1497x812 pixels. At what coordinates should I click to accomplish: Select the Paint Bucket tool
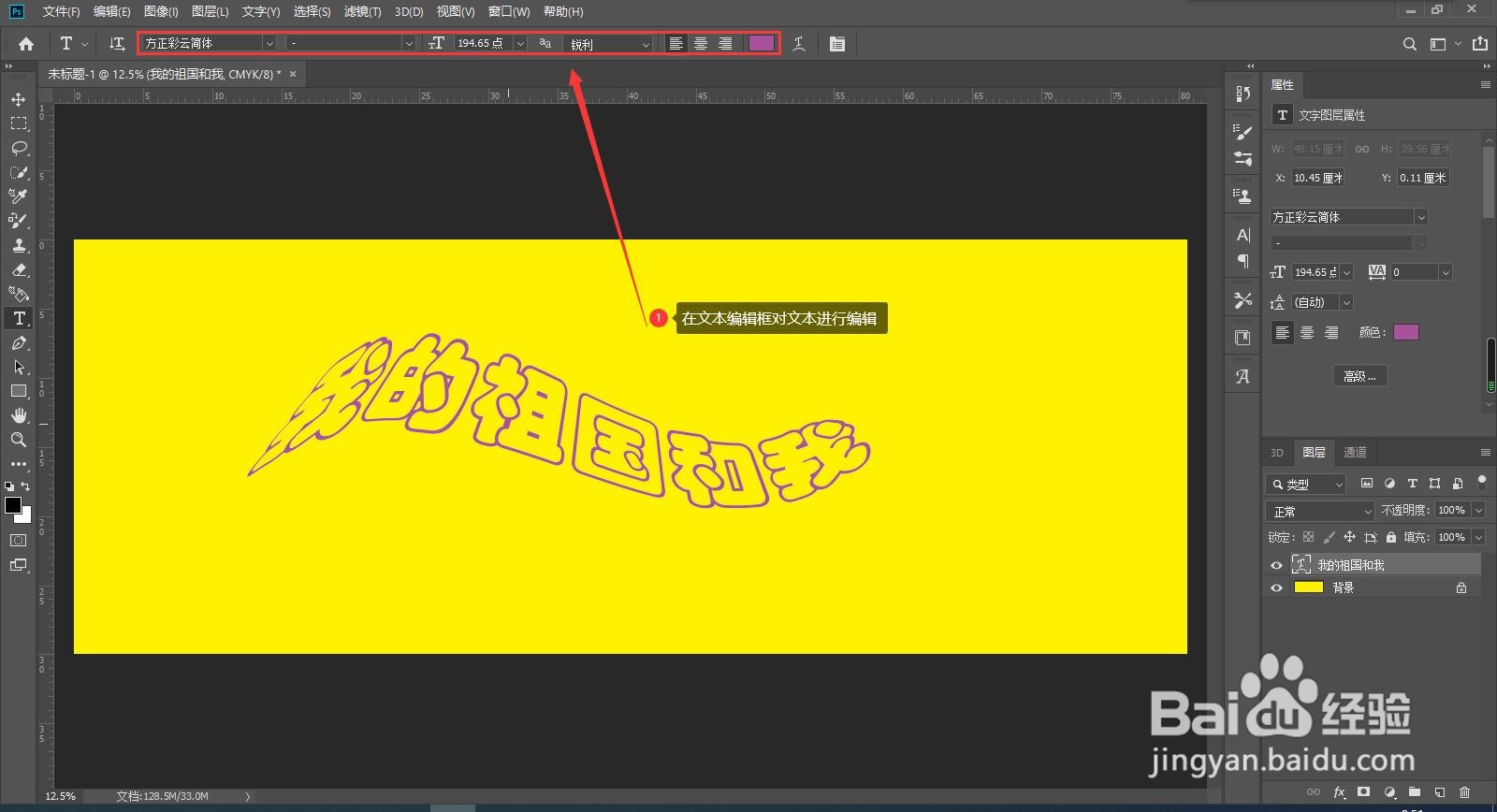coord(19,294)
